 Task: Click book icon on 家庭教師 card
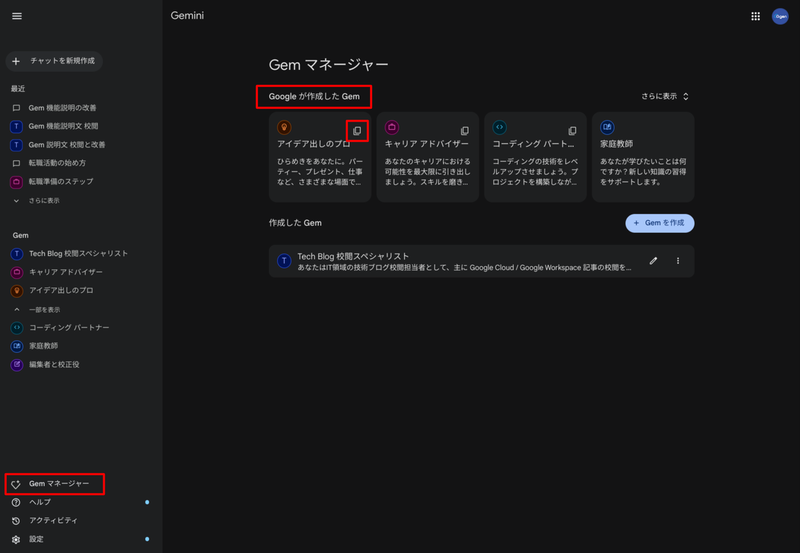click(x=607, y=127)
